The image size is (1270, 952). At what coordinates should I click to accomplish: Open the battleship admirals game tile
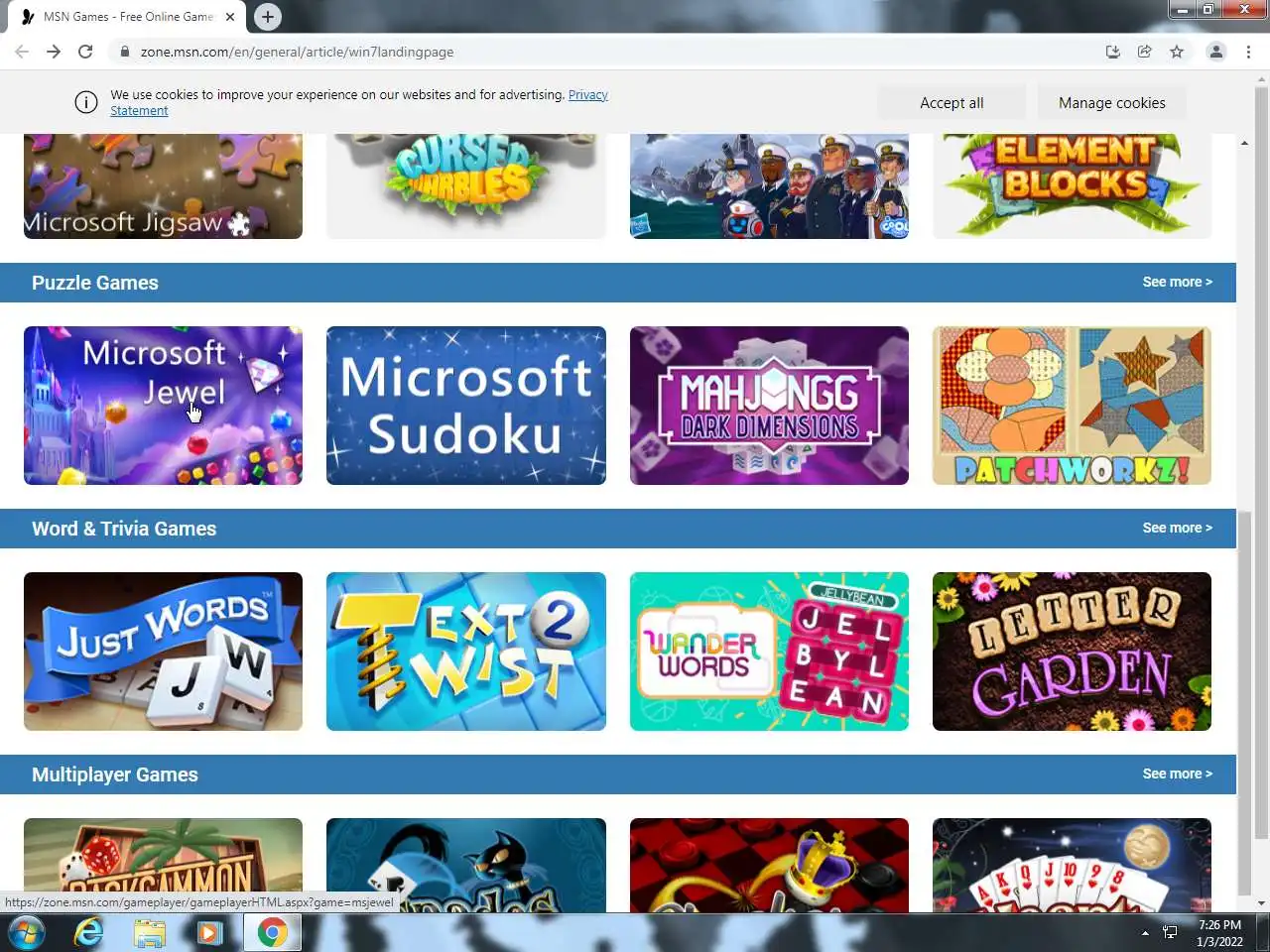(769, 186)
